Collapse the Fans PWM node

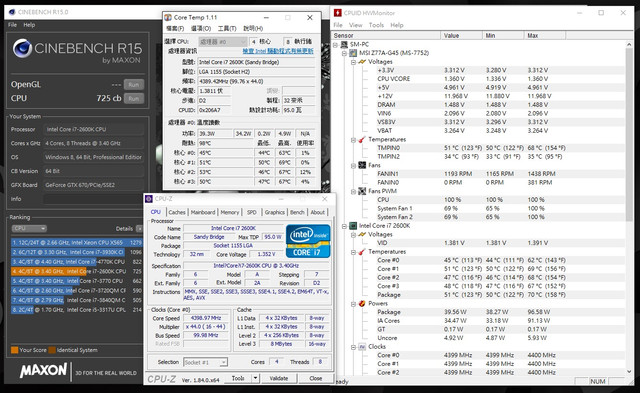(353, 191)
